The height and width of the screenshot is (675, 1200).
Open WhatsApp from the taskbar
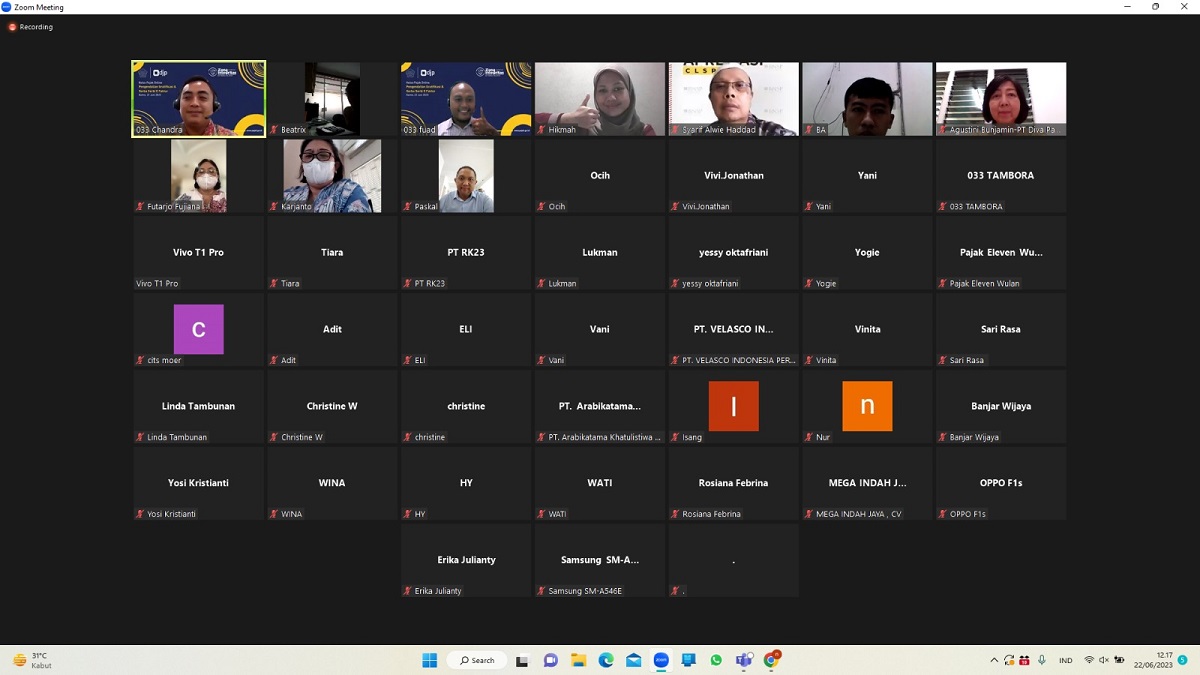(x=716, y=660)
